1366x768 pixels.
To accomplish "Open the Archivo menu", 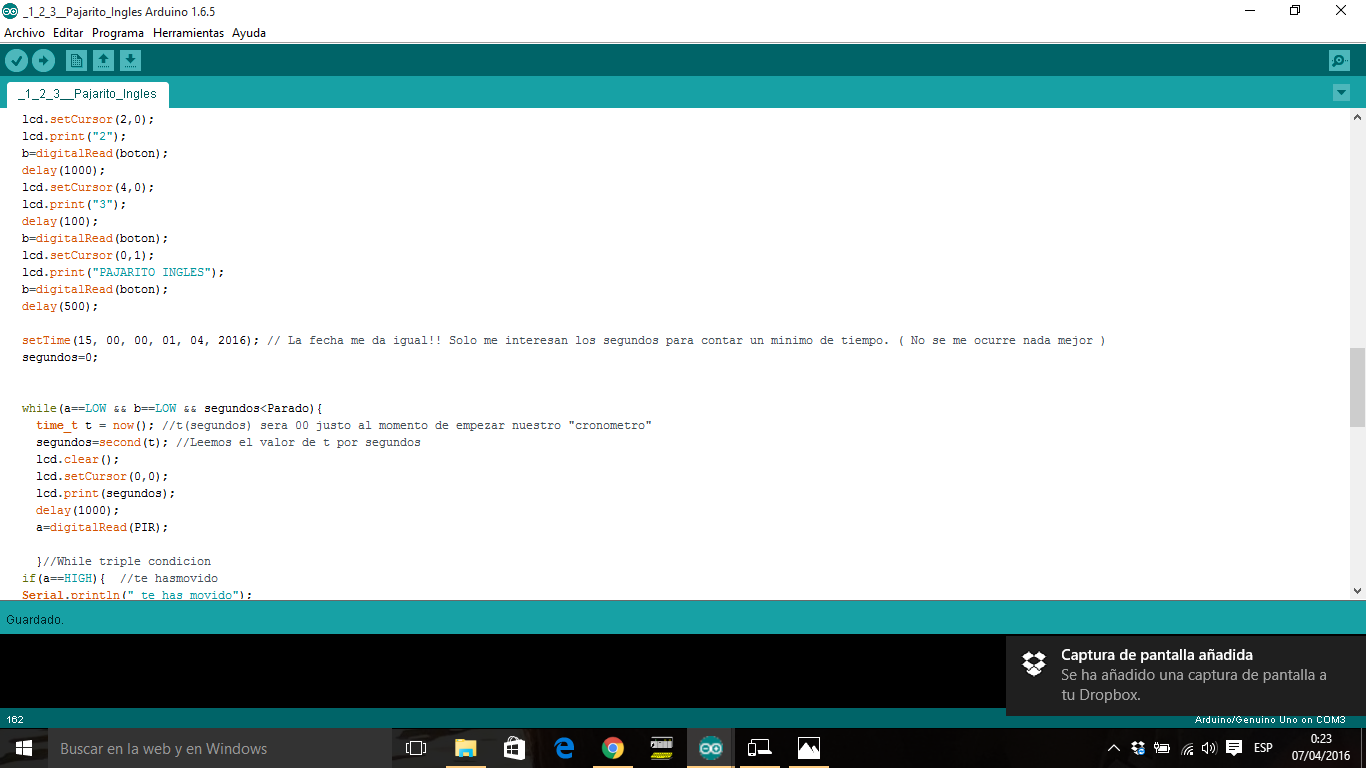I will pyautogui.click(x=24, y=33).
